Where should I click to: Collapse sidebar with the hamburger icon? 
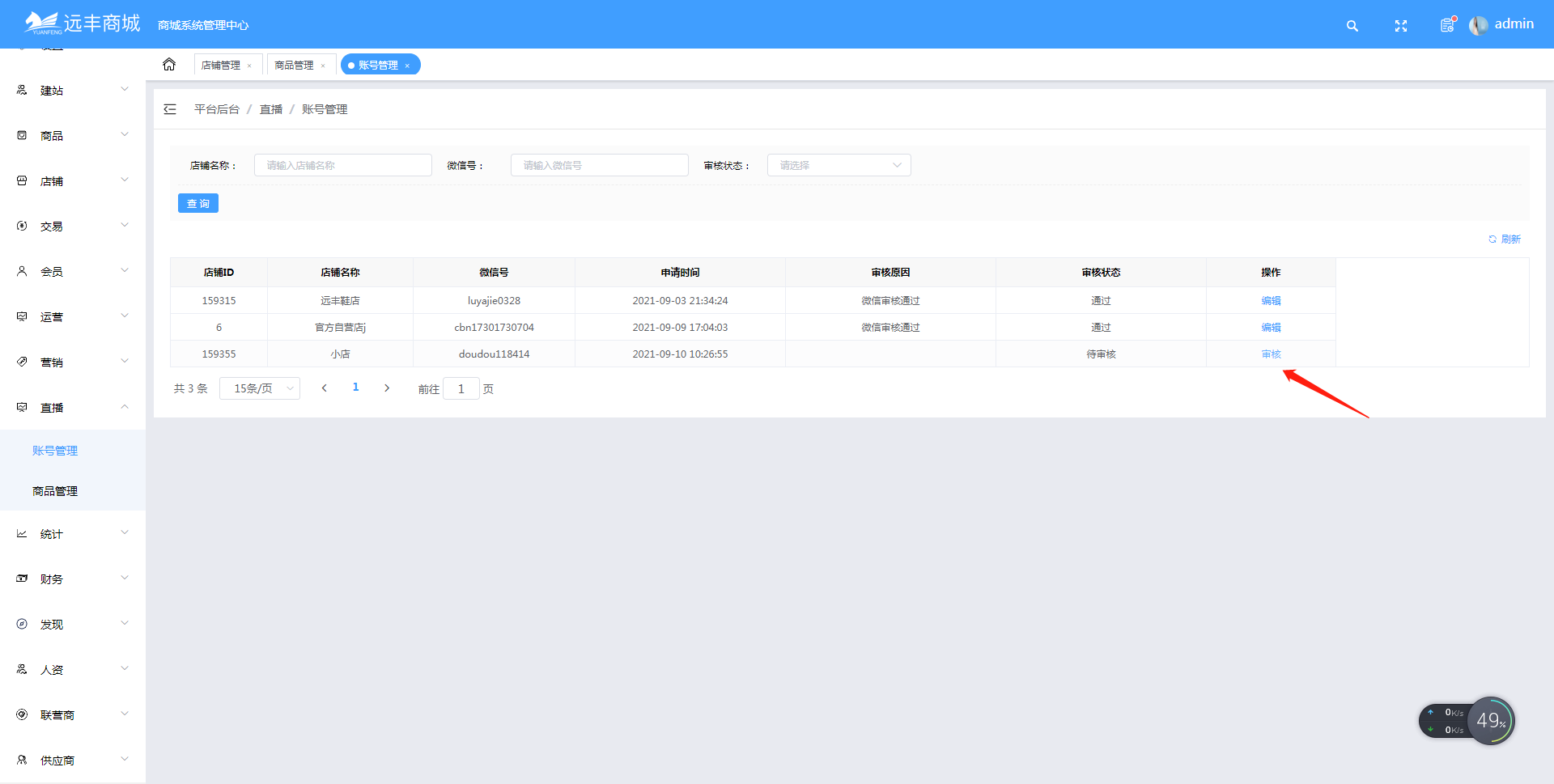170,109
